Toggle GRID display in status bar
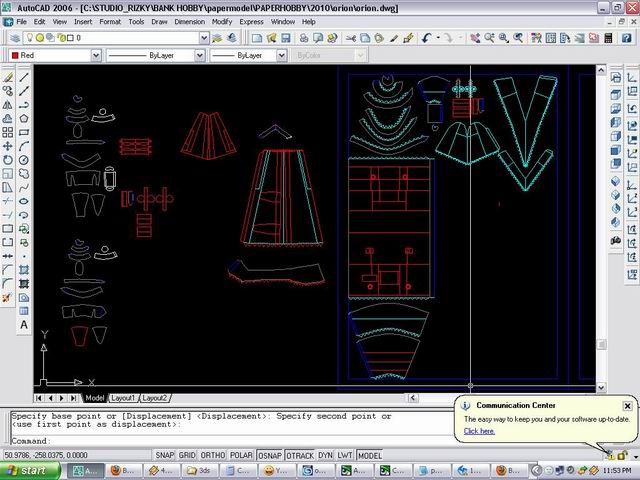The width and height of the screenshot is (640, 480). pyautogui.click(x=187, y=455)
